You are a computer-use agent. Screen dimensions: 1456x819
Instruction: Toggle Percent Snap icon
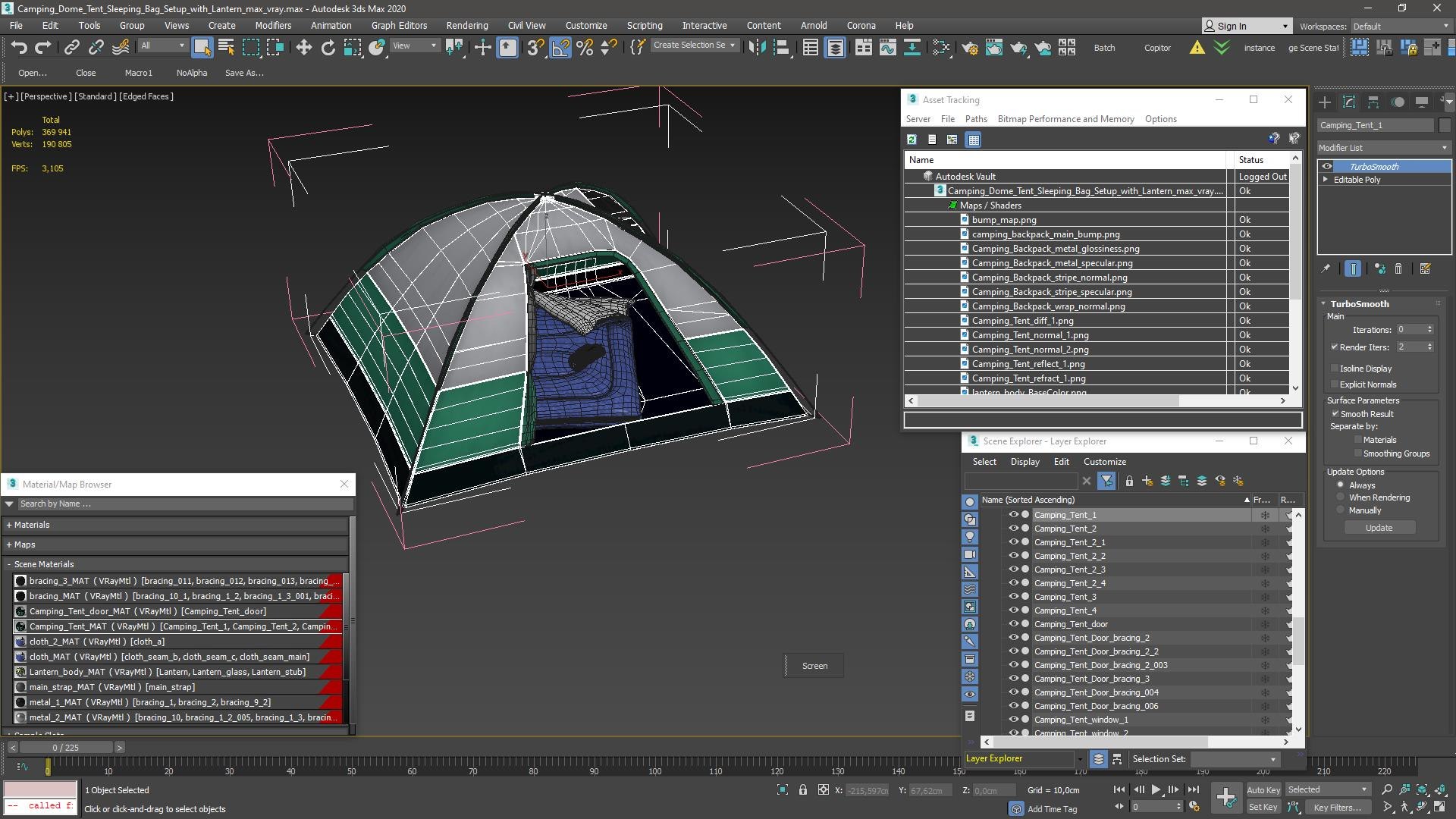coord(585,48)
